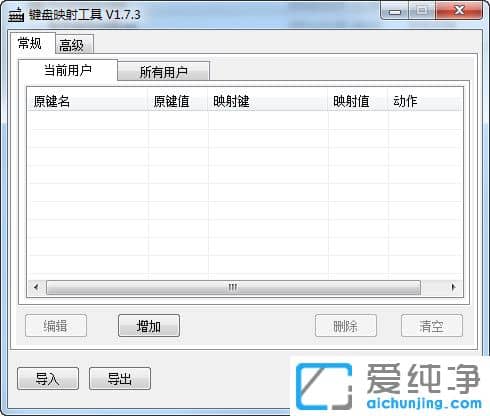Click the 导入 button

[48, 379]
